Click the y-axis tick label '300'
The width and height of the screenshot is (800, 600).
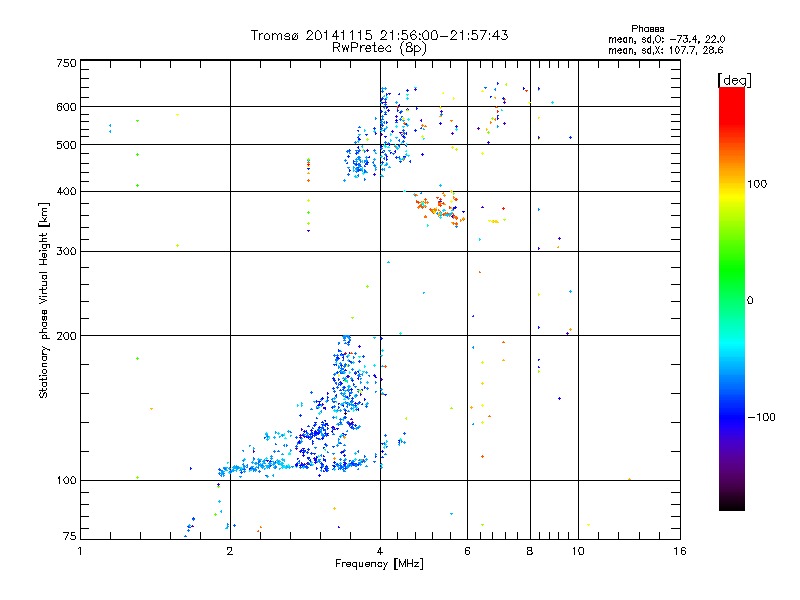point(66,252)
